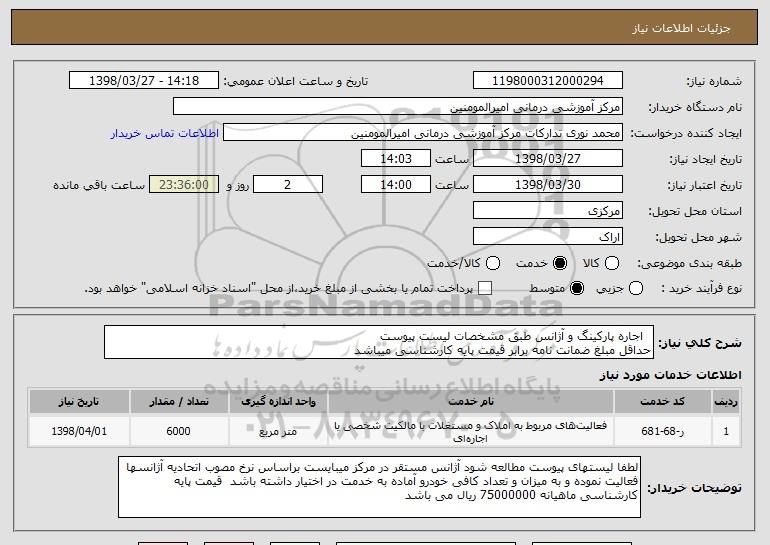Click the واحد اندازه گیری column header
This screenshot has height=545, width=770.
(x=278, y=402)
